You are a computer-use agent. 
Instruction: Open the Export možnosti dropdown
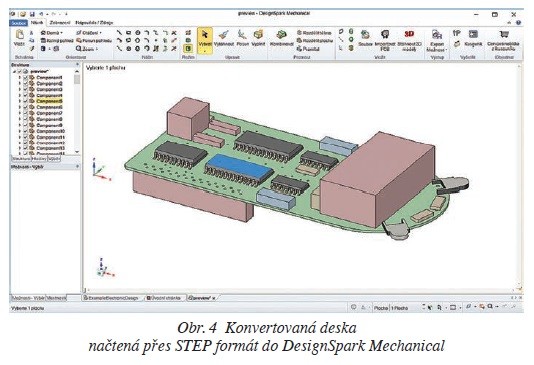click(437, 40)
